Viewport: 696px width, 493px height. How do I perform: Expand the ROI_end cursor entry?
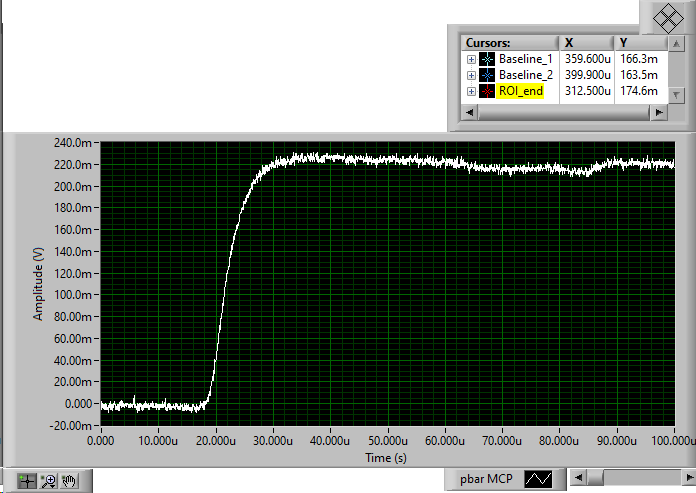[x=471, y=91]
